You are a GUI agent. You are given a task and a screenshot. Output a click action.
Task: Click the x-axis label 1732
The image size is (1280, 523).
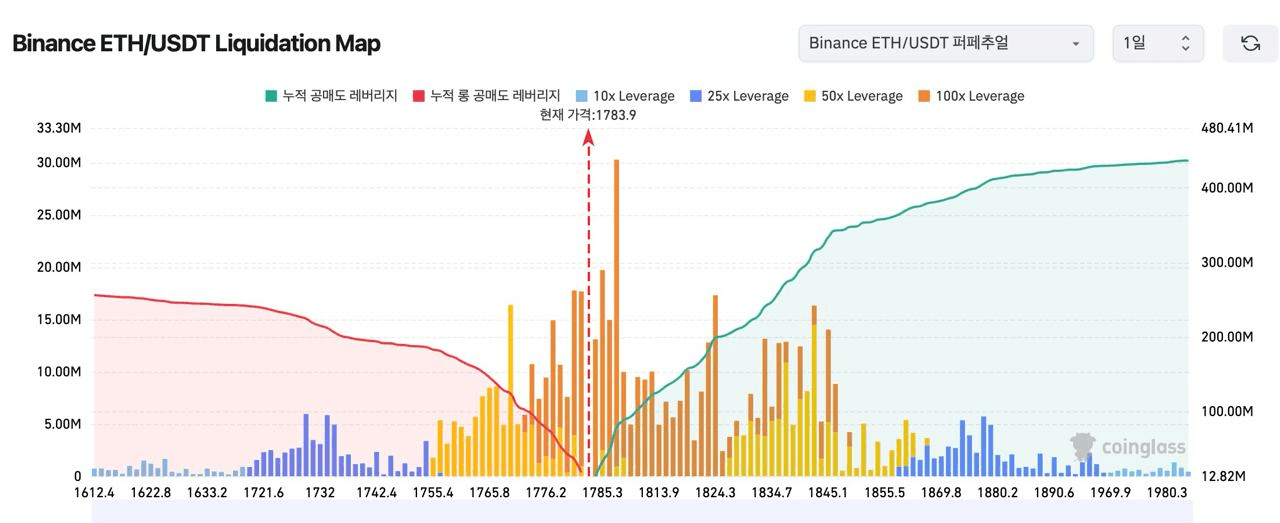pyautogui.click(x=320, y=492)
